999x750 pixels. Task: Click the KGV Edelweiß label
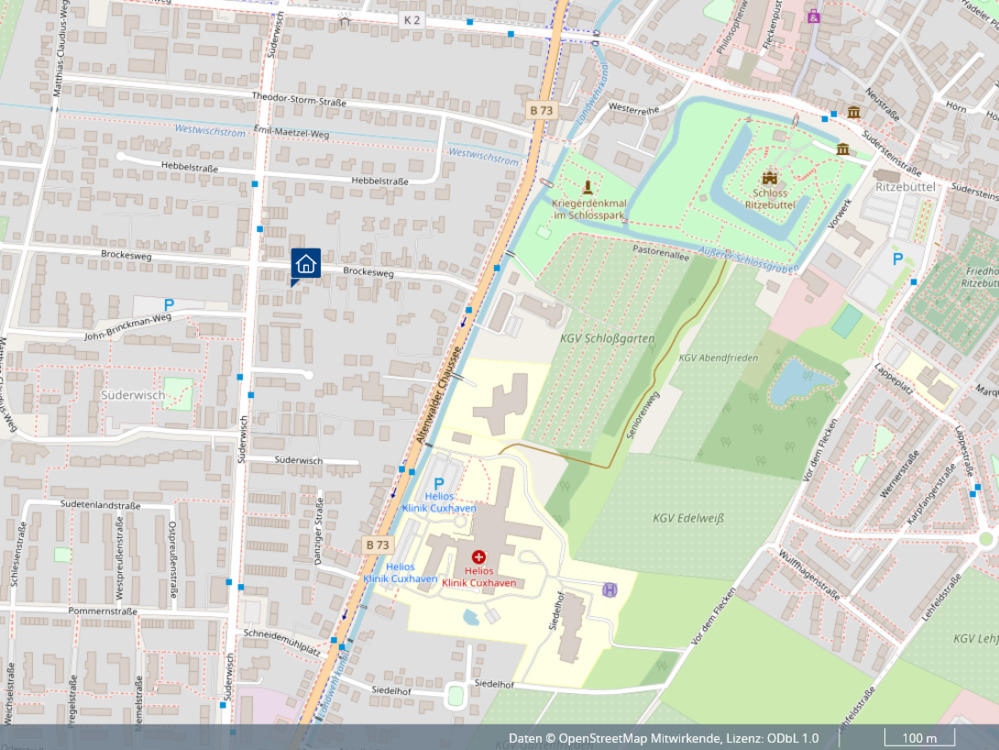[688, 518]
